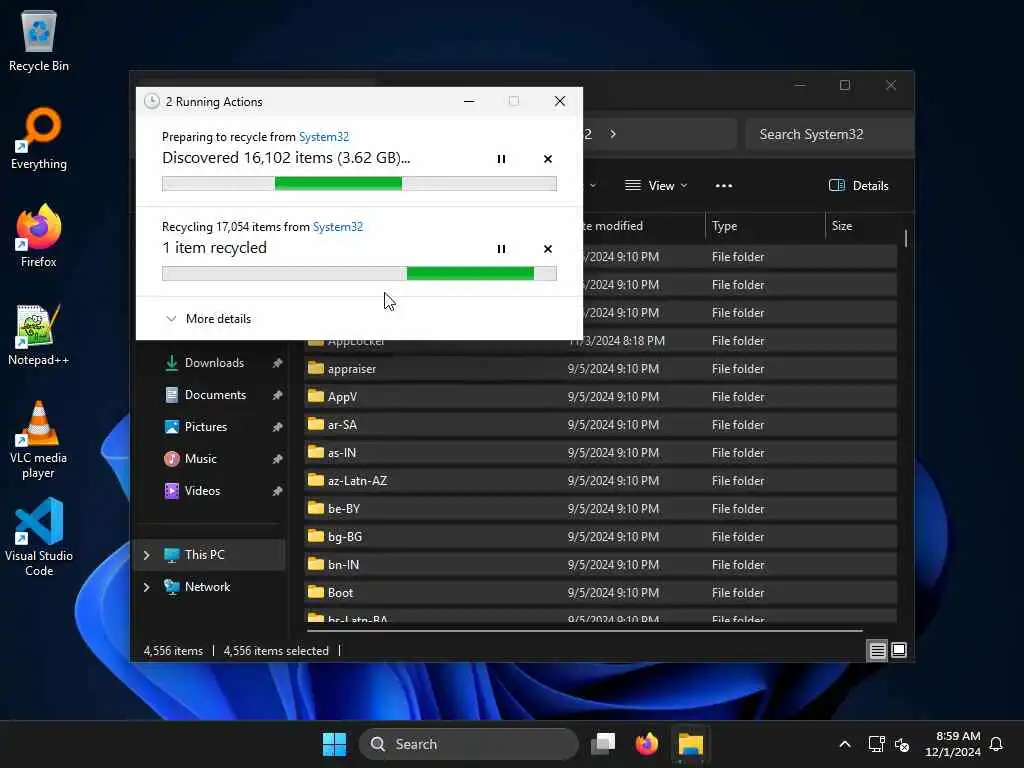Open the See more ellipsis menu
The image size is (1024, 768).
pos(724,185)
